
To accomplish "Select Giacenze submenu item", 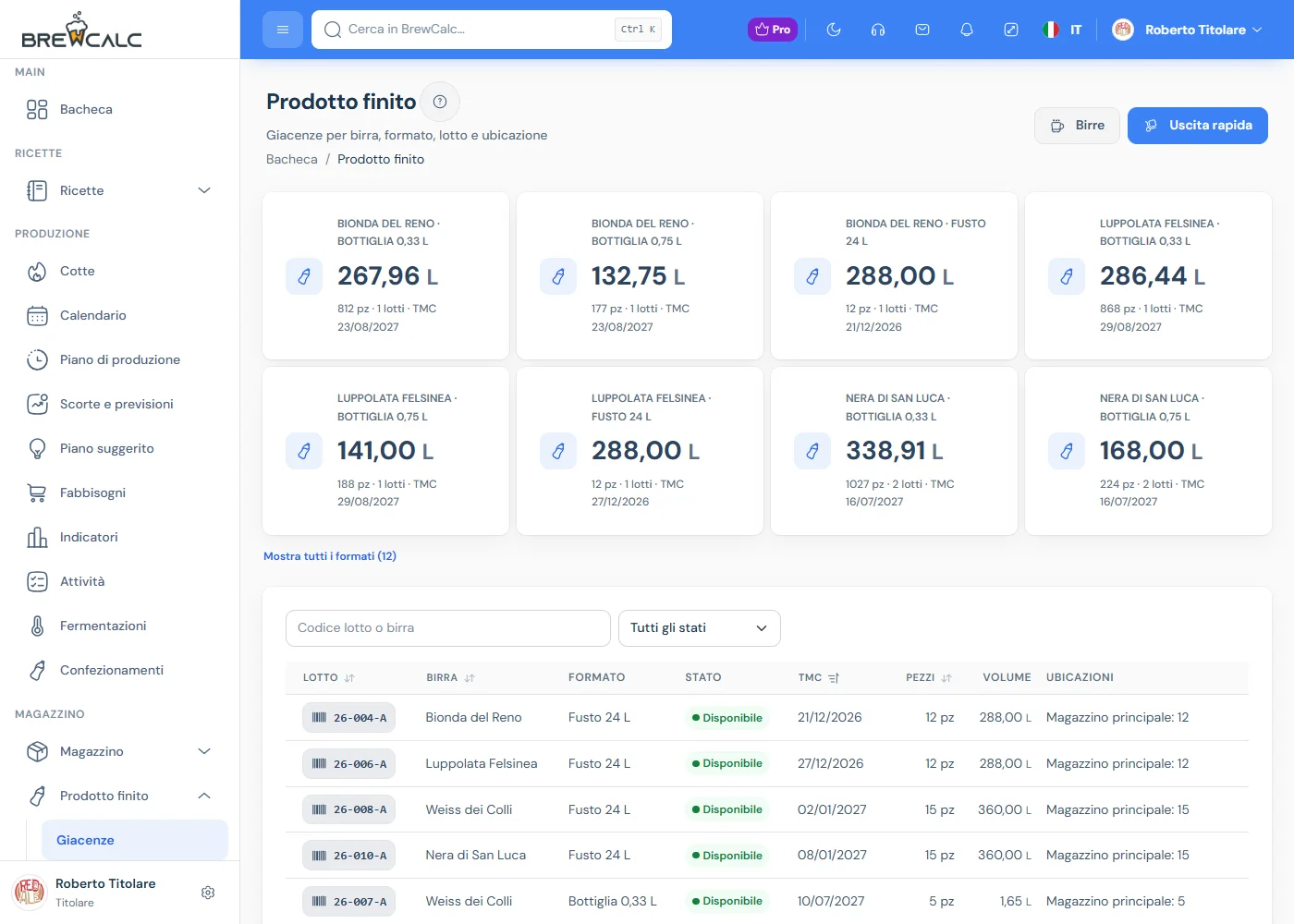I will click(135, 840).
